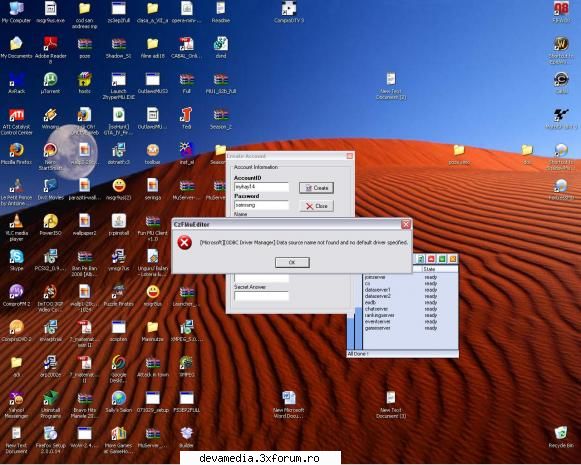Open More Games at GameHouse shortcut
This screenshot has height=465, width=581.
[119, 440]
